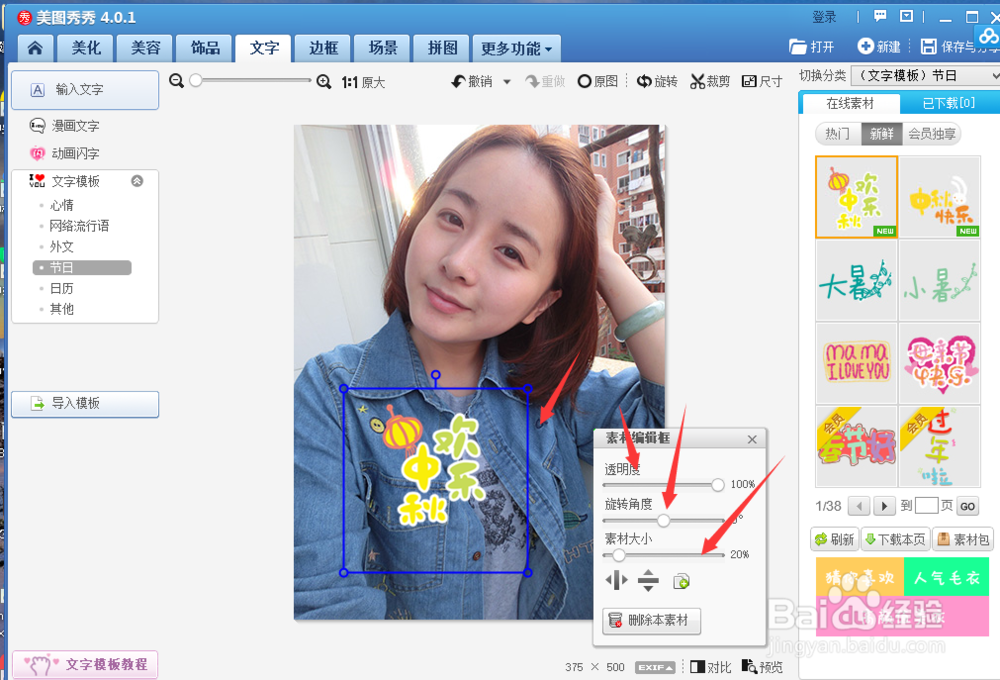
Task: Click the 登录 link
Action: (824, 17)
